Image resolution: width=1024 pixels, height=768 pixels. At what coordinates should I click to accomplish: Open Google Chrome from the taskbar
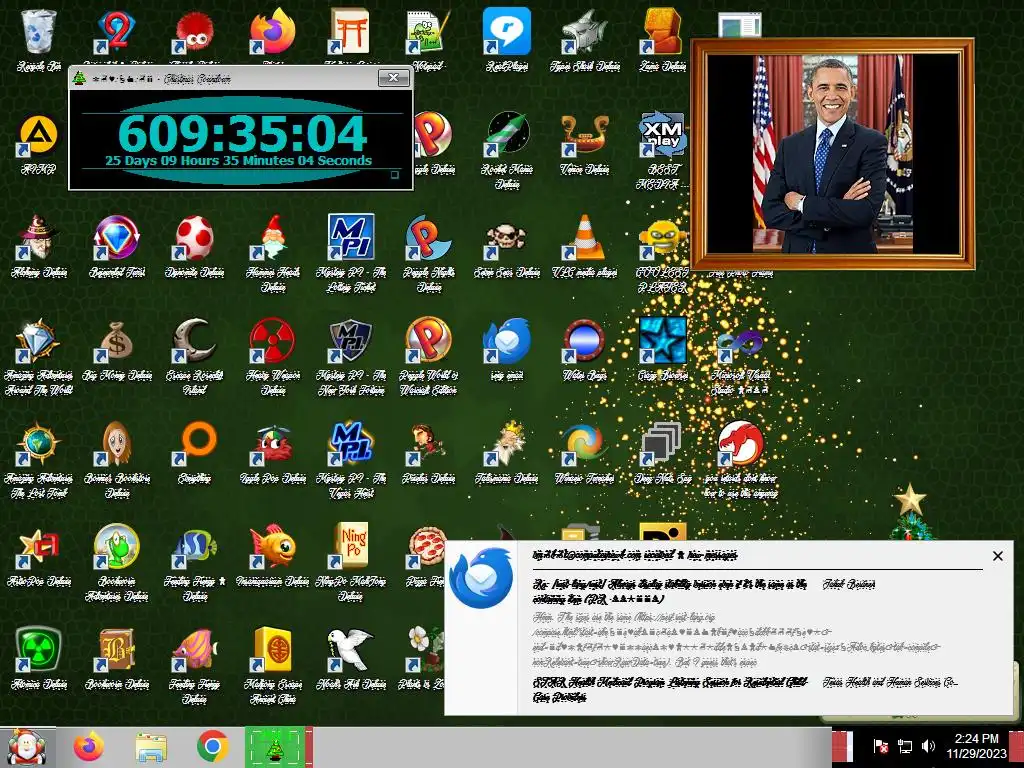point(212,747)
